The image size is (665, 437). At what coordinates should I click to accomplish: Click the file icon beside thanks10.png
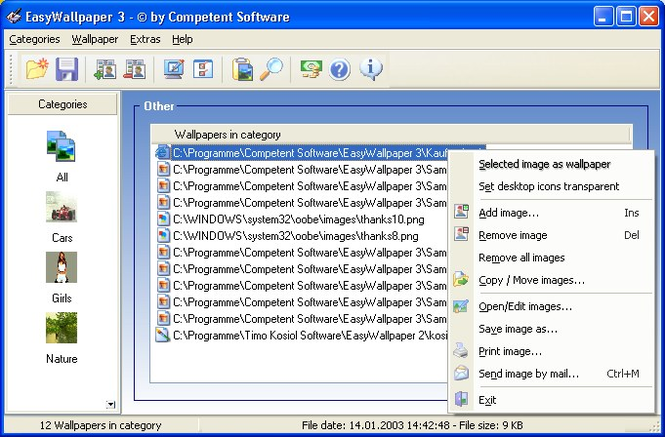163,219
